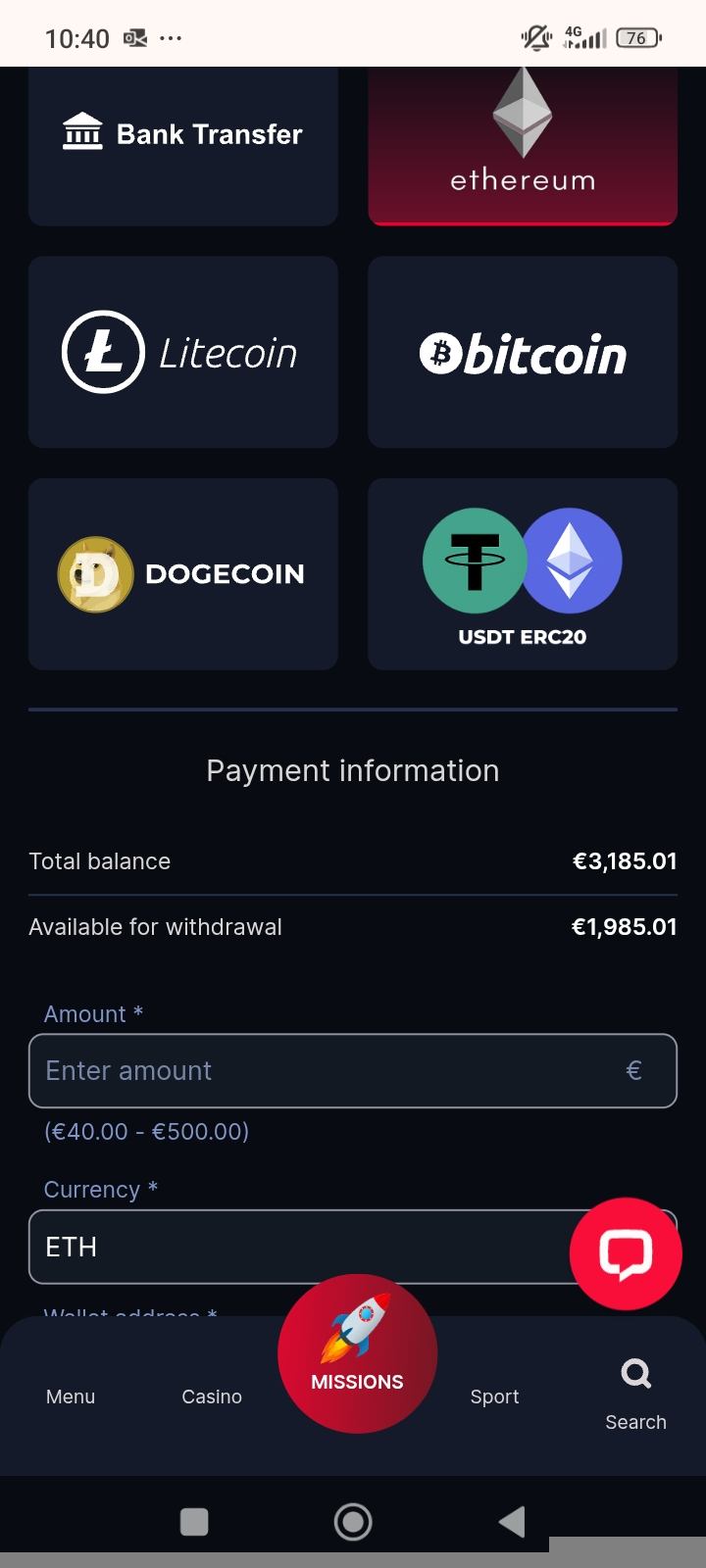Image resolution: width=706 pixels, height=1568 pixels.
Task: Tap the total balance value
Action: [625, 861]
